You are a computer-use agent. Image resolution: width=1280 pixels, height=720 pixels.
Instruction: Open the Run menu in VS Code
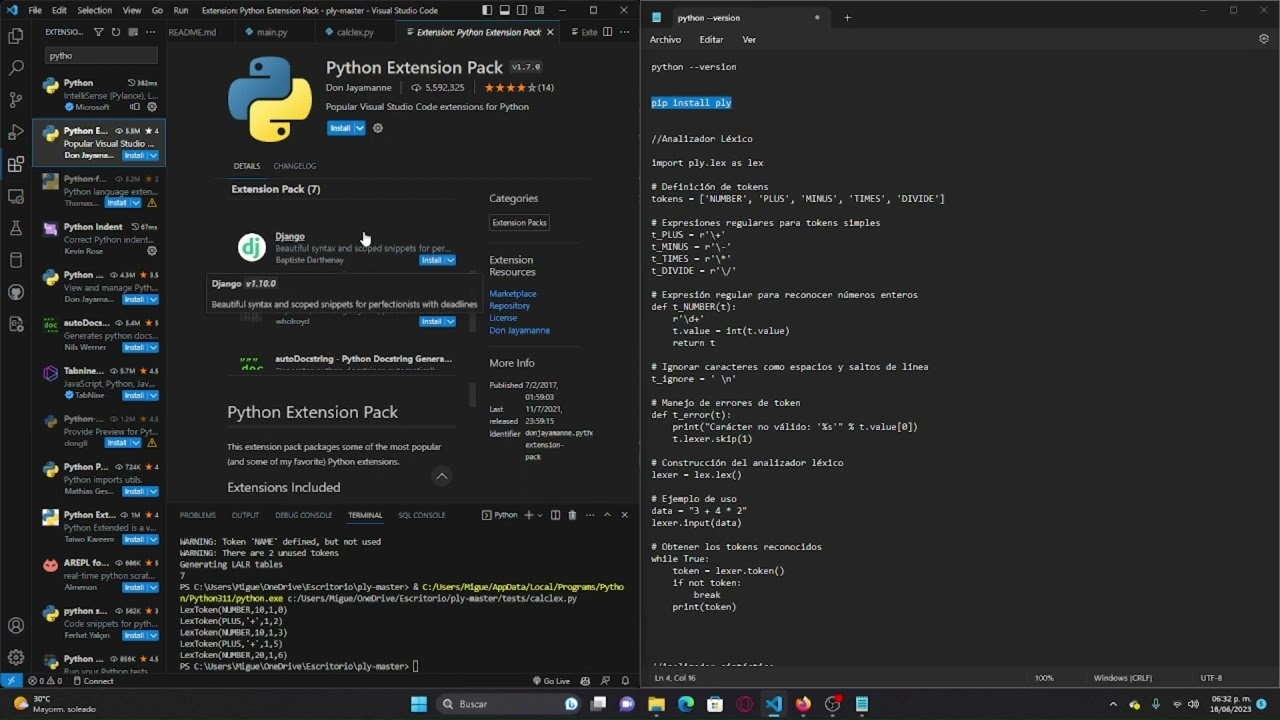pyautogui.click(x=180, y=10)
